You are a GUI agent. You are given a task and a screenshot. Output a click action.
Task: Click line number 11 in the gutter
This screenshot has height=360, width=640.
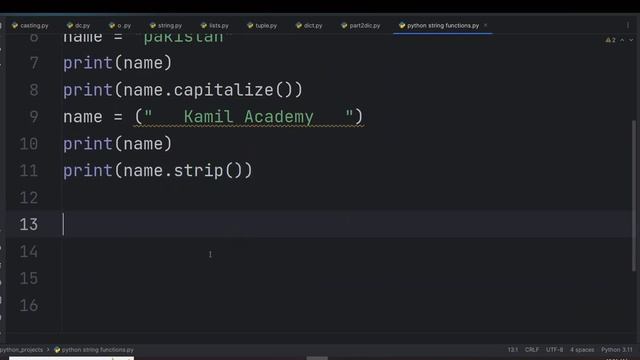click(x=29, y=171)
